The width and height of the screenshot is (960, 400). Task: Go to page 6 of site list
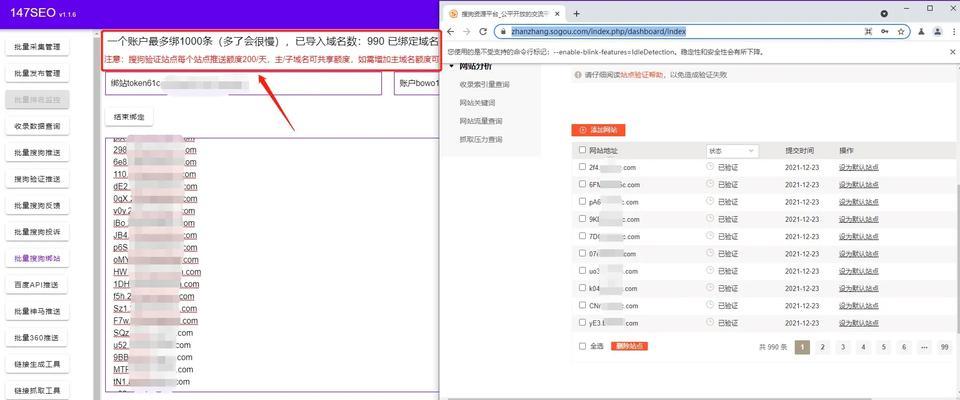click(x=904, y=347)
